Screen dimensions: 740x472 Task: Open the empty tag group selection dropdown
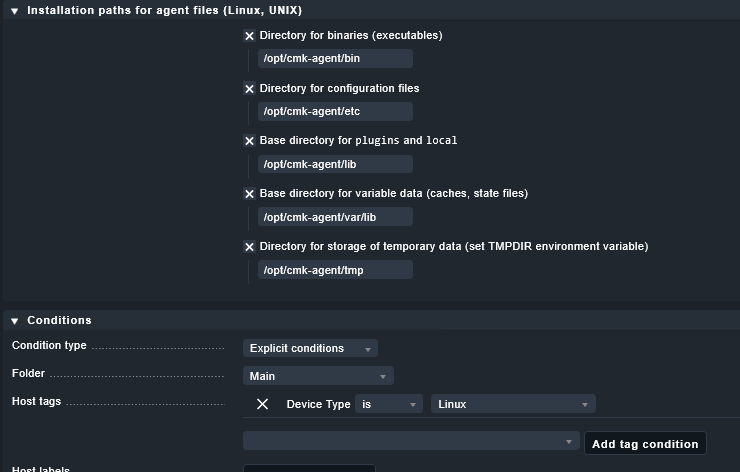pos(411,441)
